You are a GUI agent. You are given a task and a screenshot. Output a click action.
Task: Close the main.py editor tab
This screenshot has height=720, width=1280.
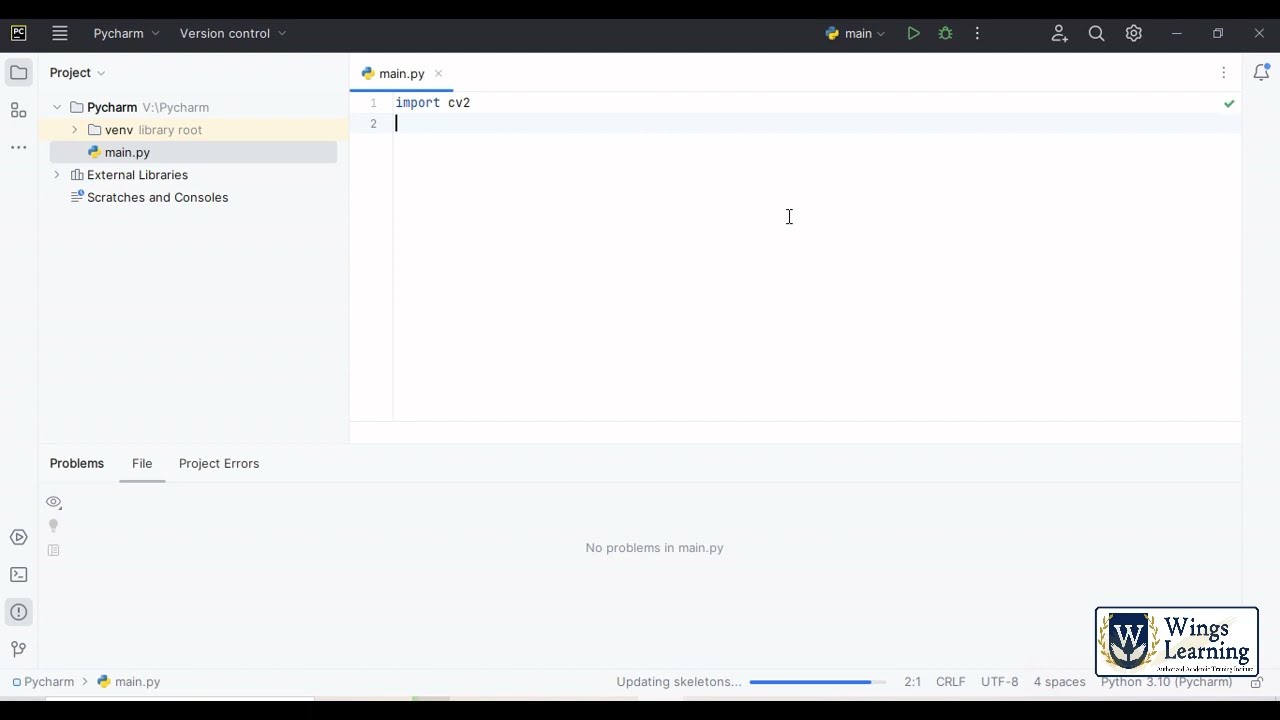[x=438, y=73]
